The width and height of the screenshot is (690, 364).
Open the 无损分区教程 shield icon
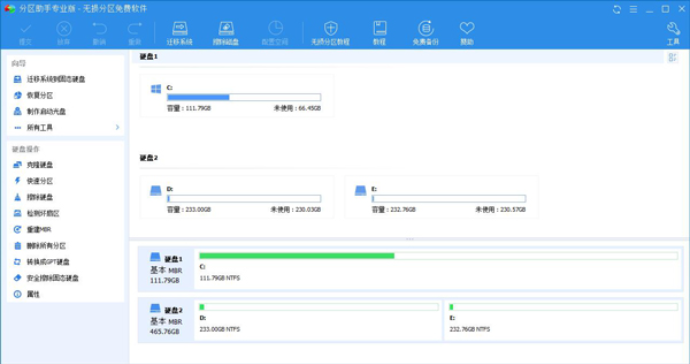point(330,33)
